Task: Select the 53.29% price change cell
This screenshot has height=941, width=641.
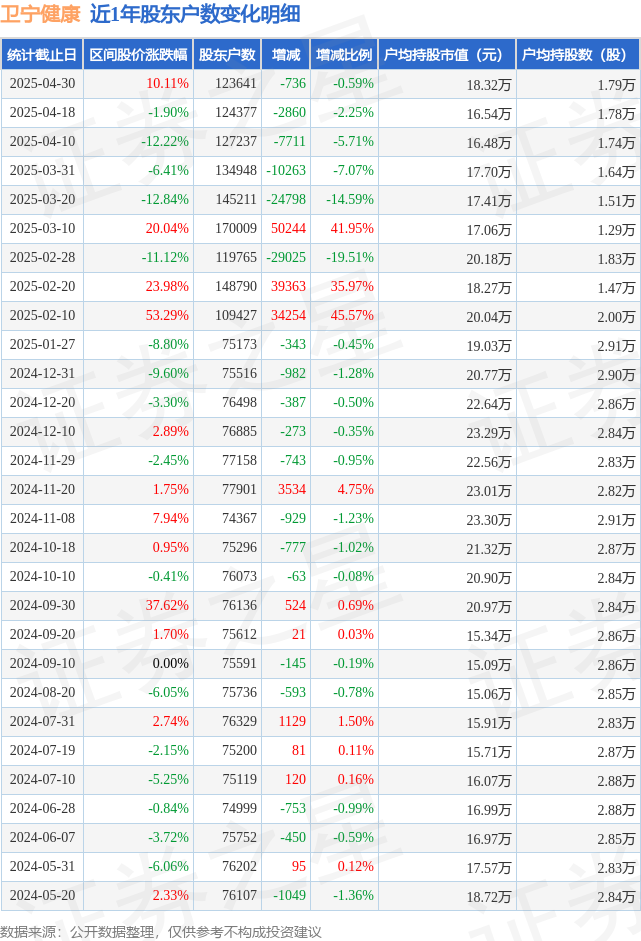Action: pyautogui.click(x=167, y=316)
